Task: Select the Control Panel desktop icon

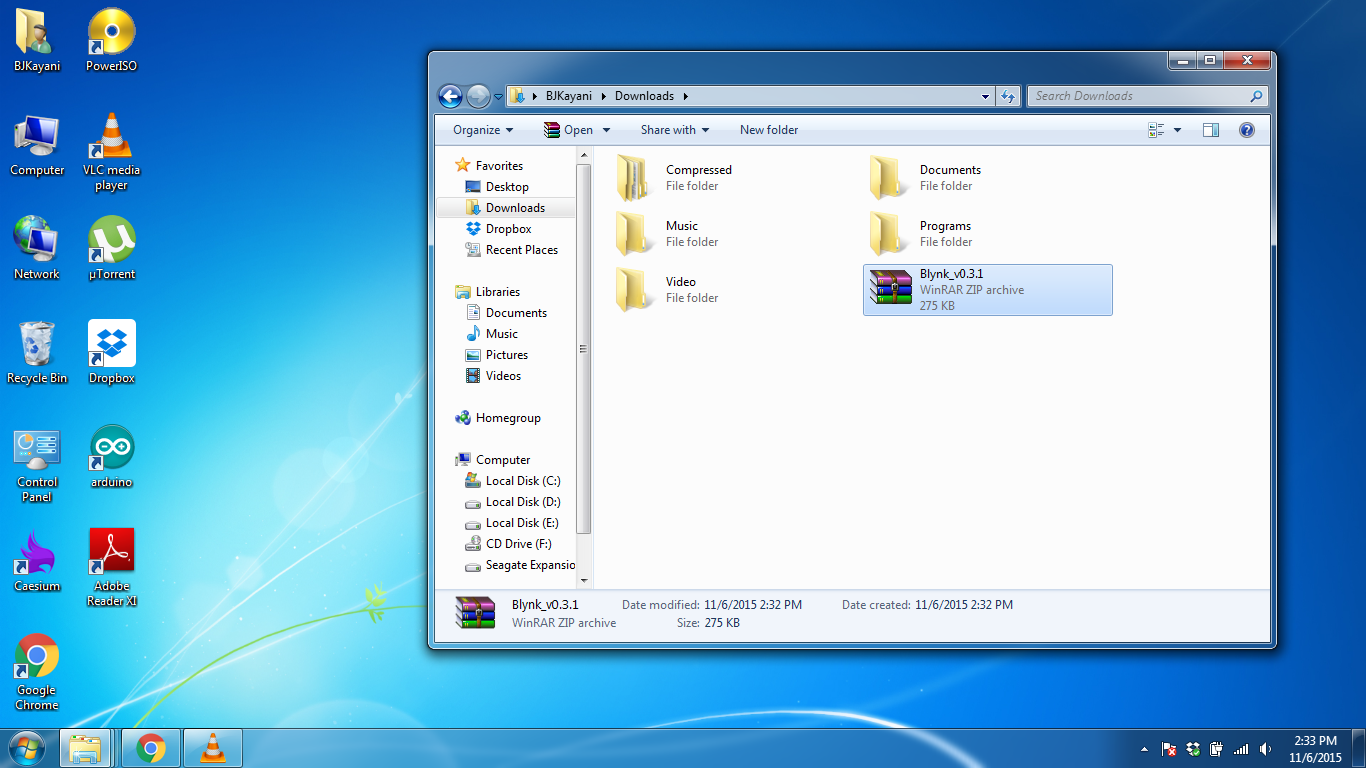Action: tap(37, 465)
